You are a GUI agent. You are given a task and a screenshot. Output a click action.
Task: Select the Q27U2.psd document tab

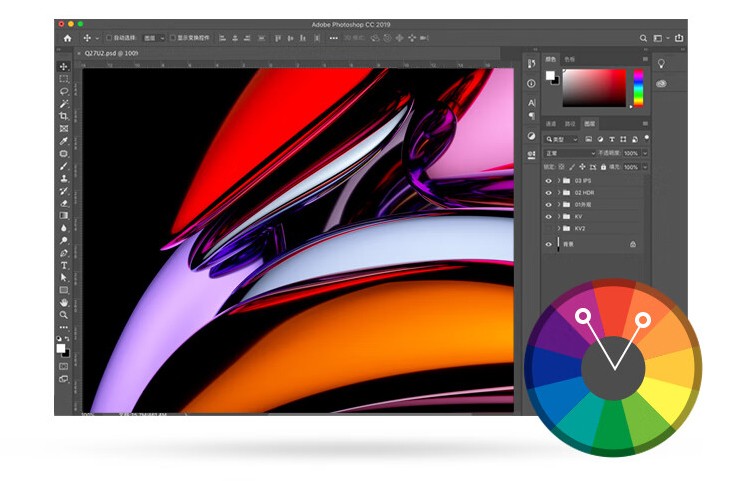[x=111, y=53]
